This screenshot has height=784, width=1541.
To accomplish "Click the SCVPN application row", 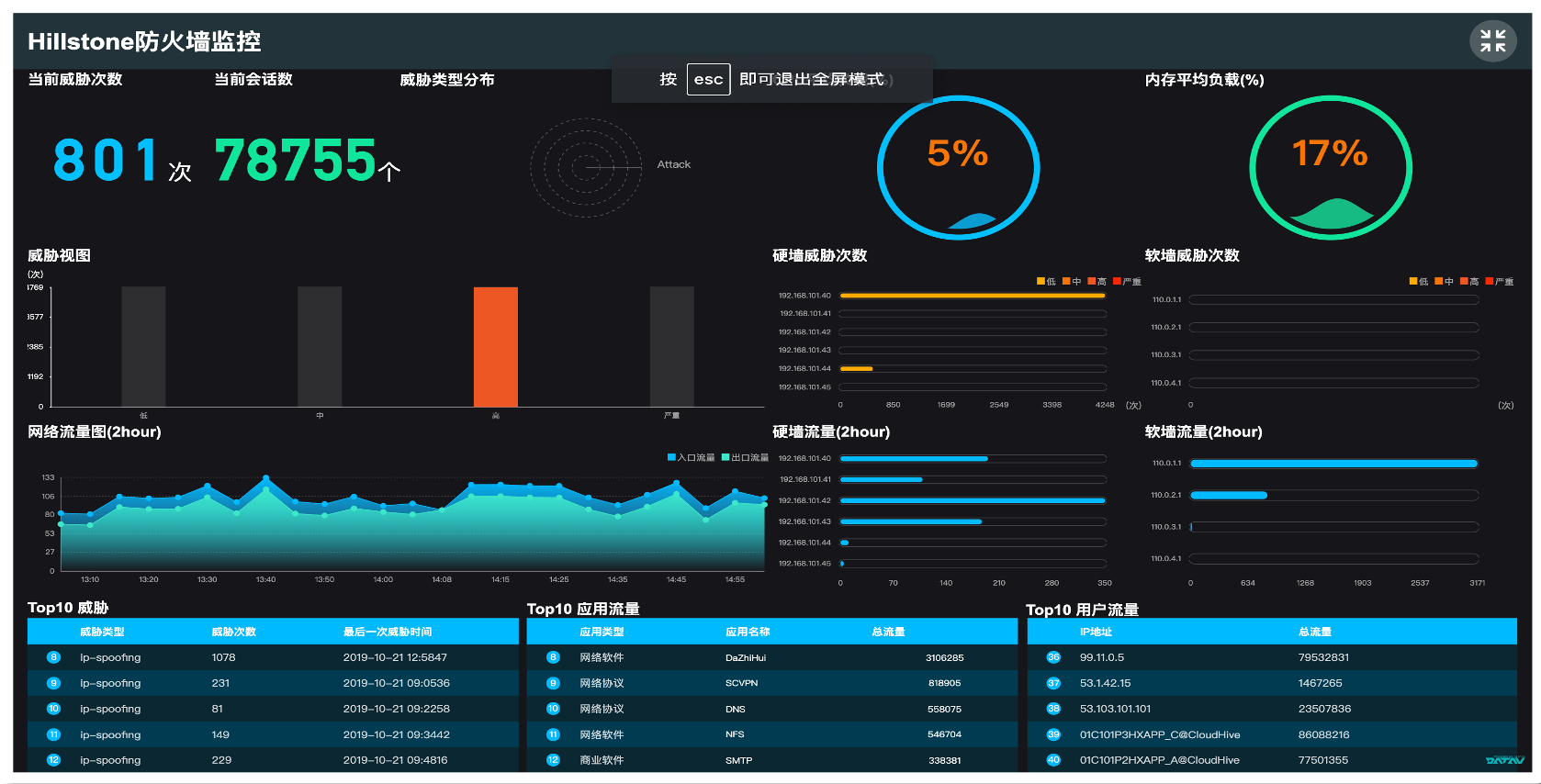I will coord(772,683).
